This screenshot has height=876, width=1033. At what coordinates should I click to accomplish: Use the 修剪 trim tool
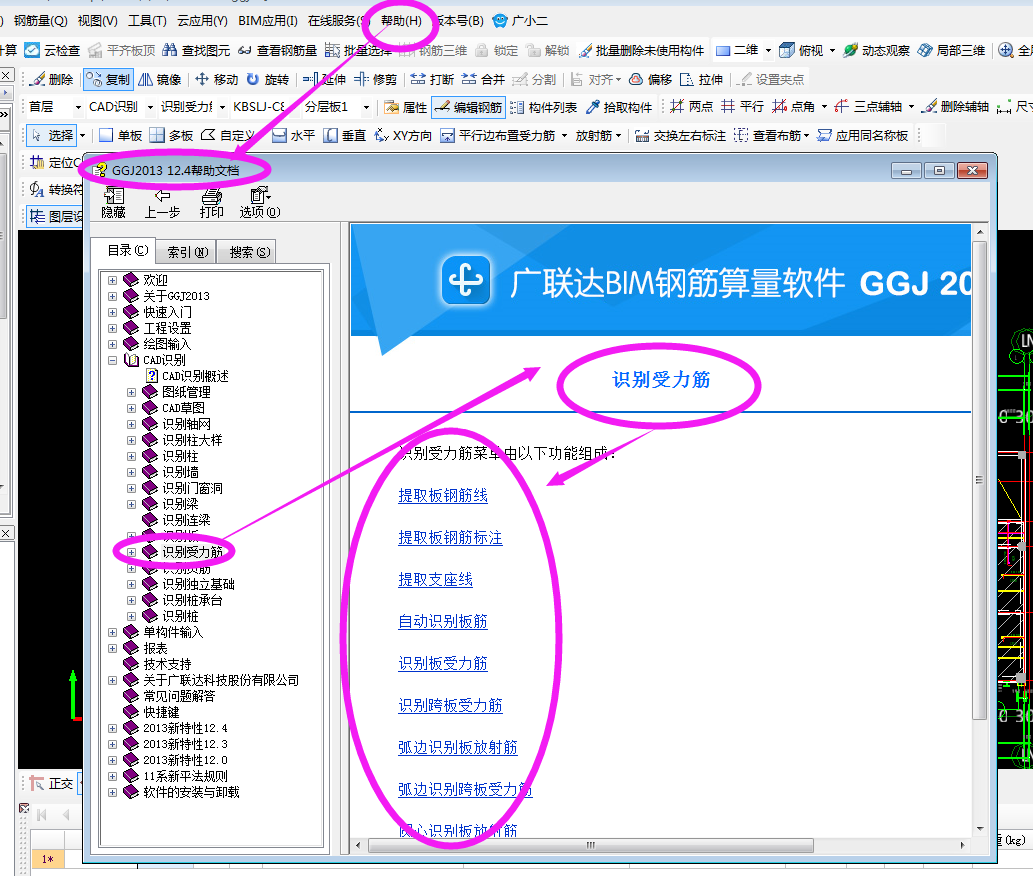376,79
